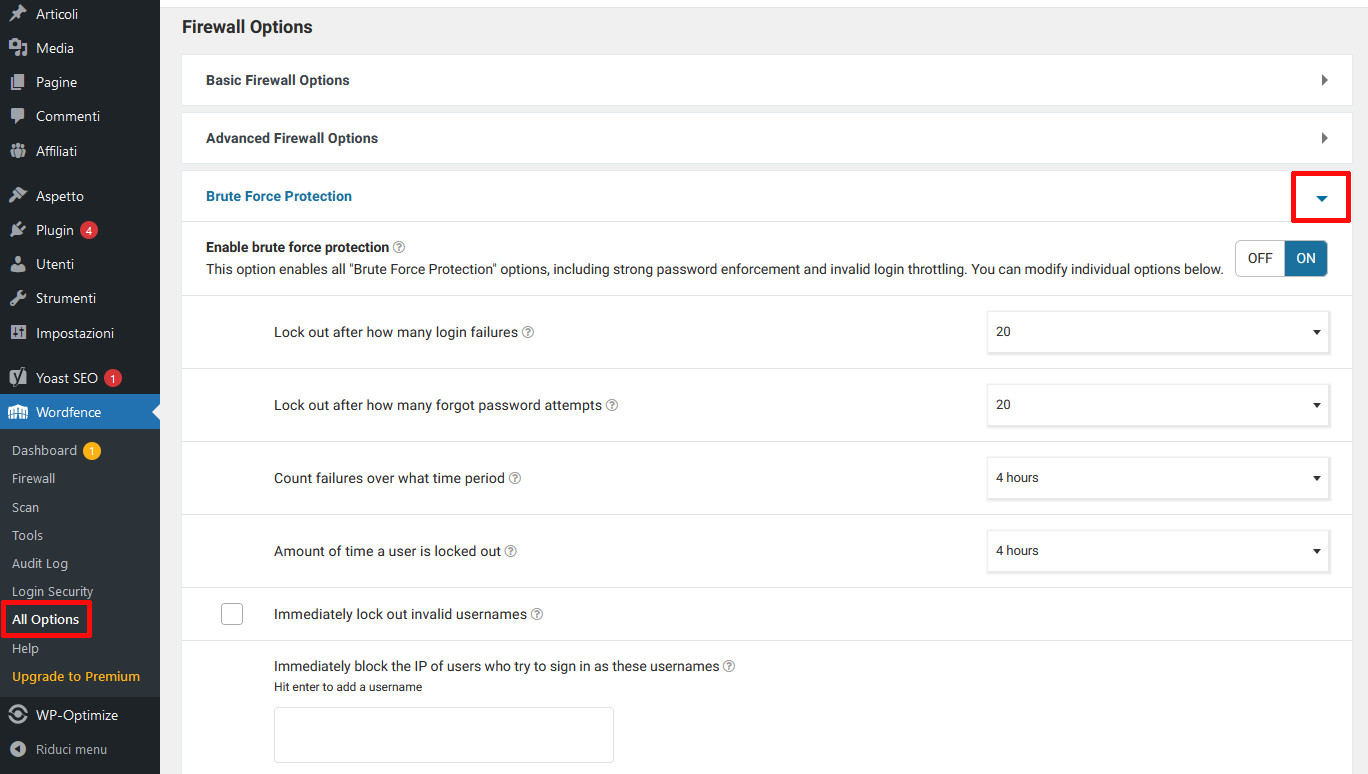Viewport: 1368px width, 774px height.
Task: Expand the Basic Firewall Options section
Action: [1324, 80]
